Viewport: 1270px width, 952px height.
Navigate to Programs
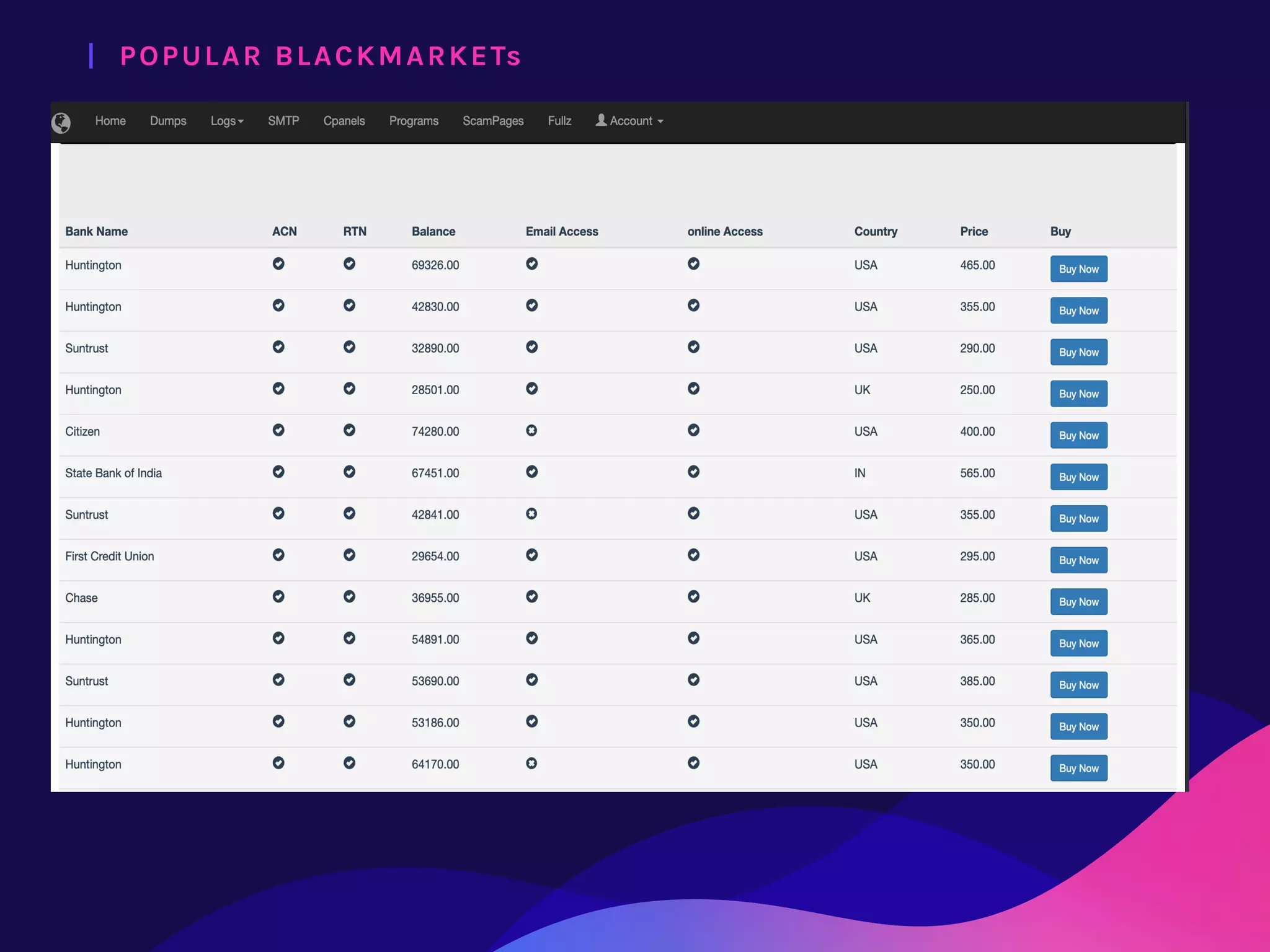414,121
